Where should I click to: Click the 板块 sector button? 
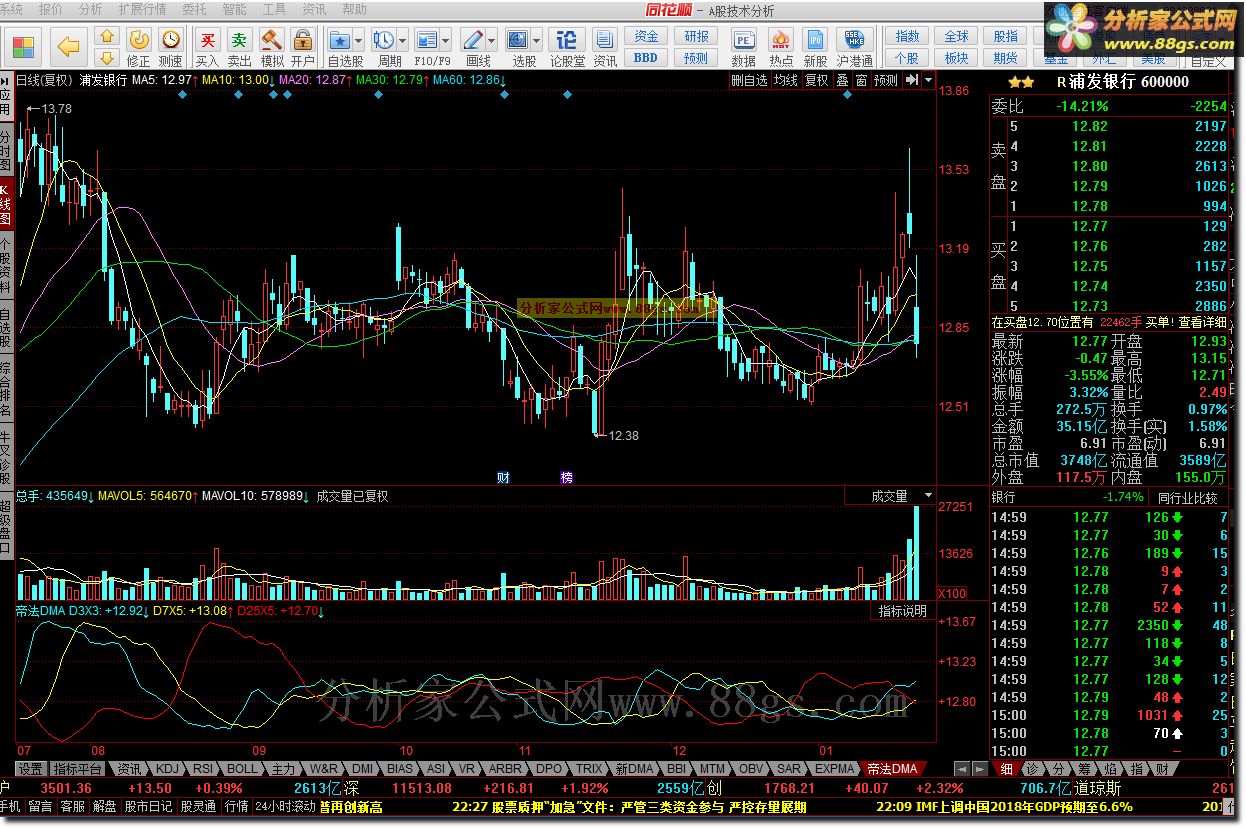tap(957, 58)
